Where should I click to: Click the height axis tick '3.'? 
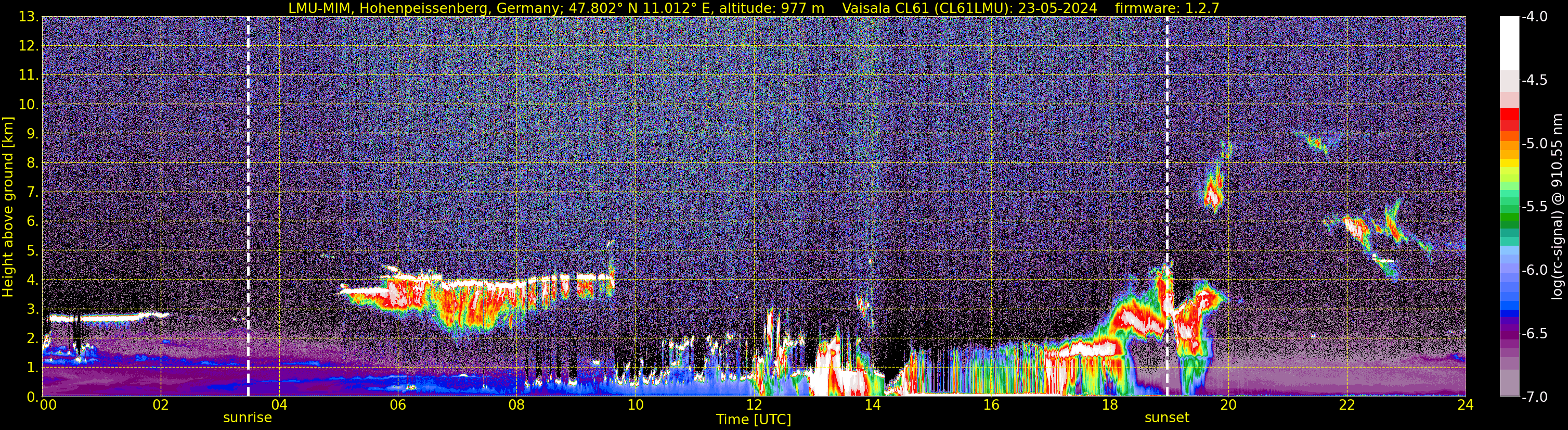[x=33, y=309]
